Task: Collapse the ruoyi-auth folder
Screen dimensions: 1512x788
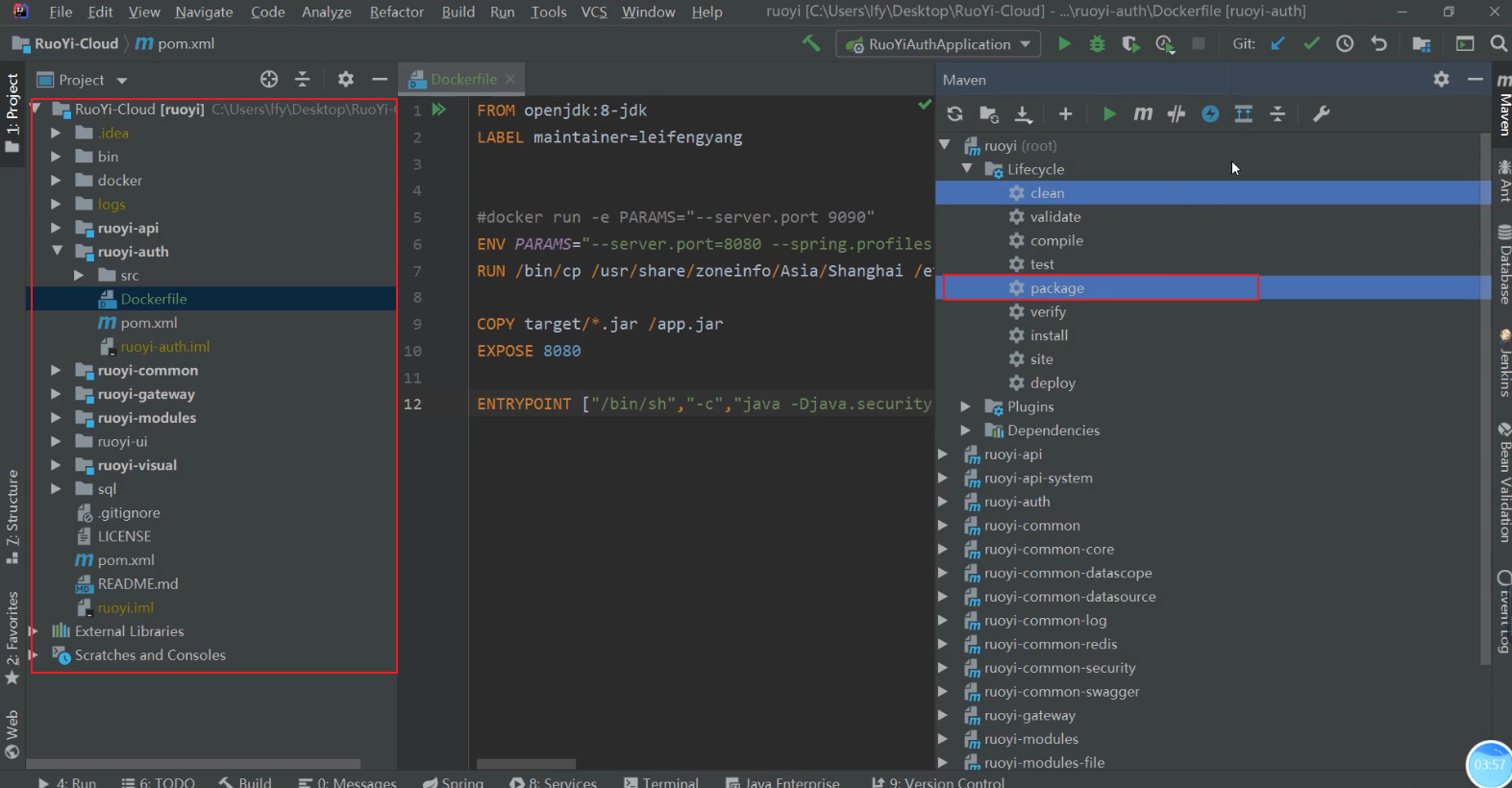Action: click(x=57, y=251)
